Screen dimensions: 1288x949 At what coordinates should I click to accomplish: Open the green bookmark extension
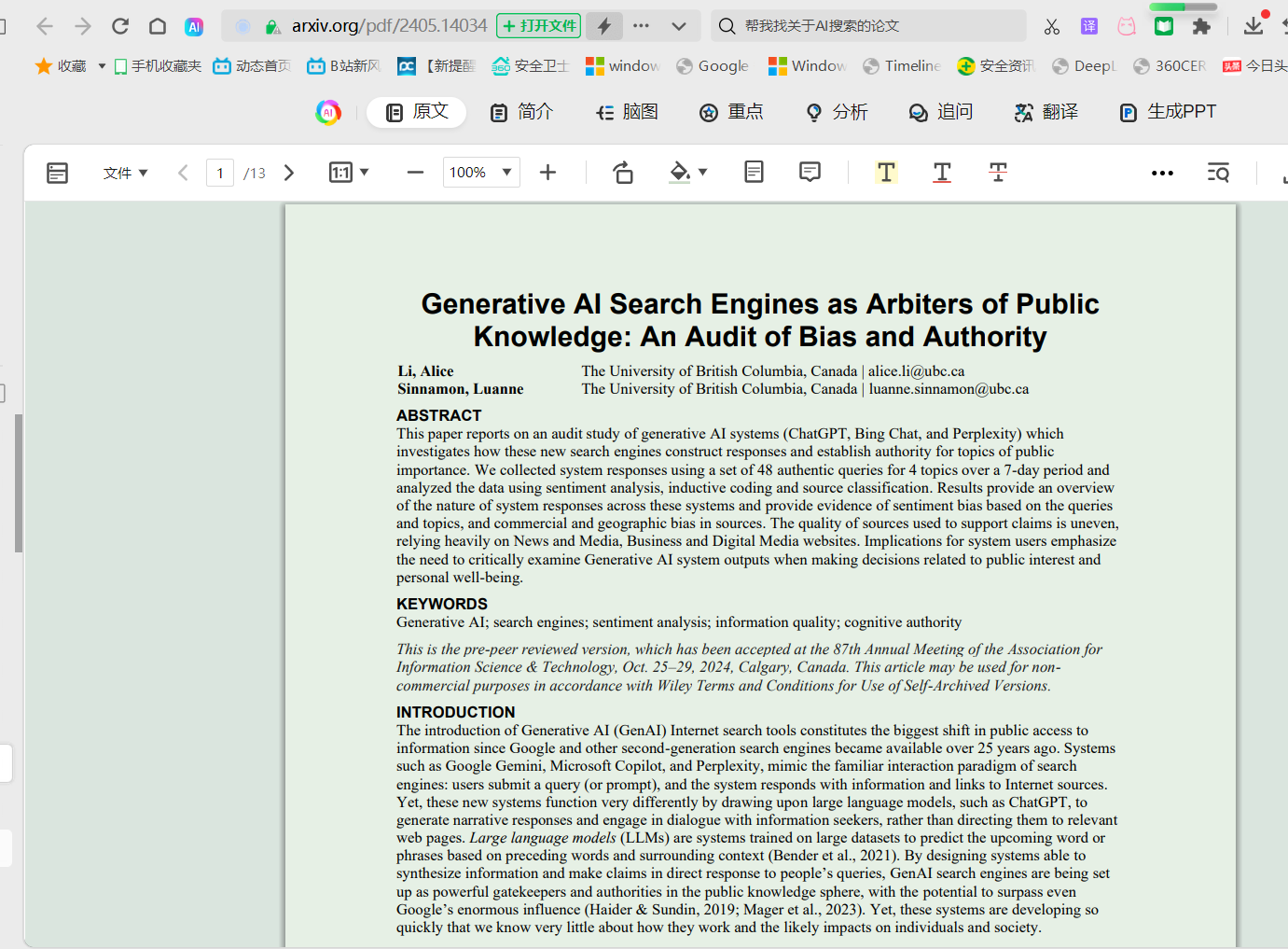tap(1164, 26)
